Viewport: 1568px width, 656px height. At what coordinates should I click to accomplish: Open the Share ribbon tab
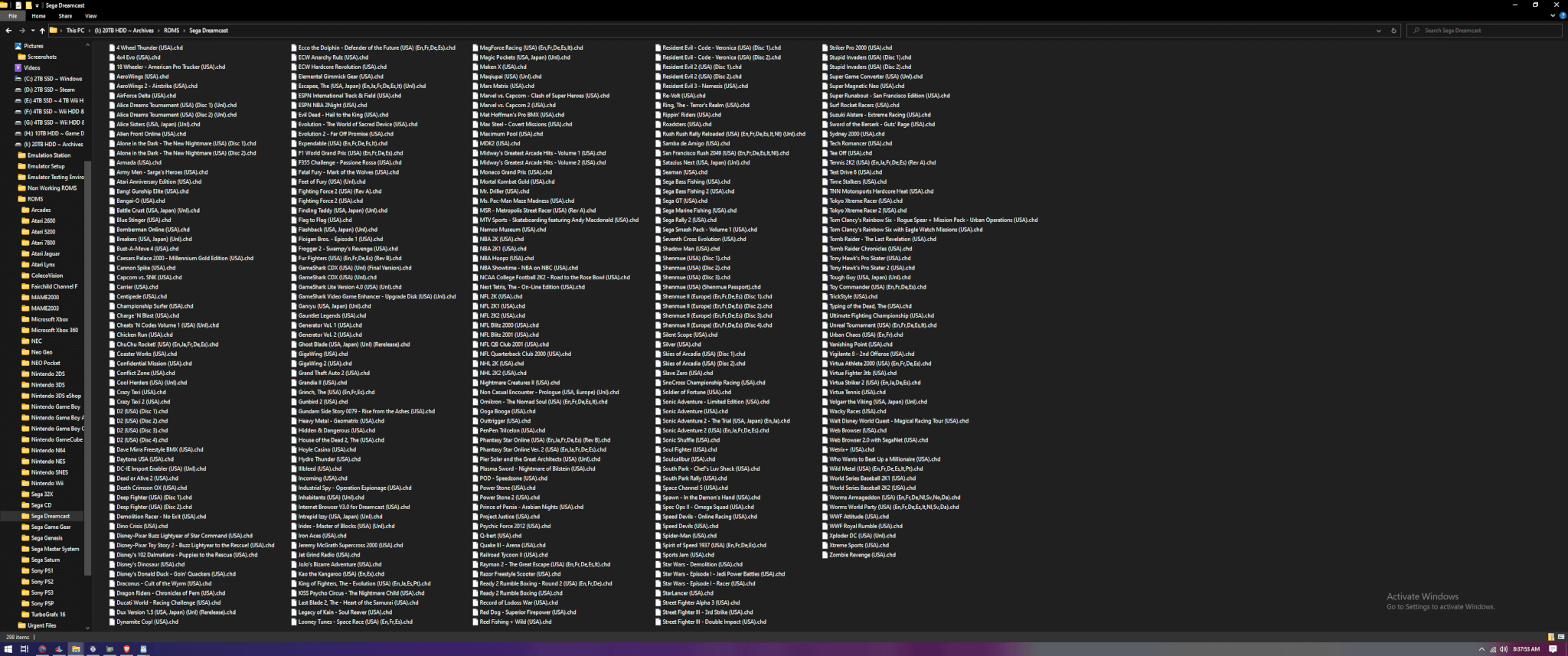pos(65,16)
